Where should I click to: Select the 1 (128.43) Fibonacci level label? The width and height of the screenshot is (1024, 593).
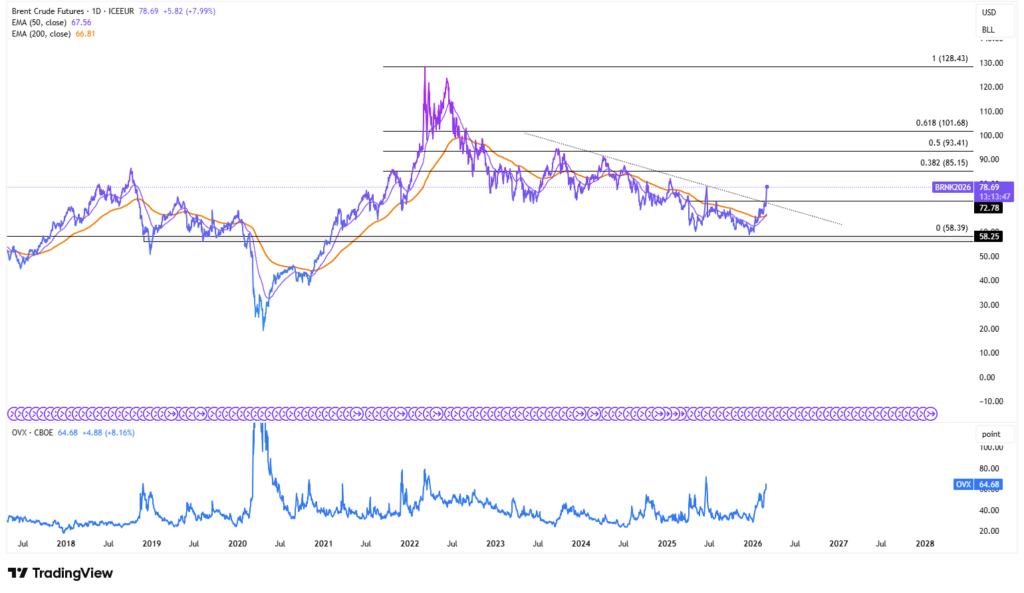click(x=950, y=59)
